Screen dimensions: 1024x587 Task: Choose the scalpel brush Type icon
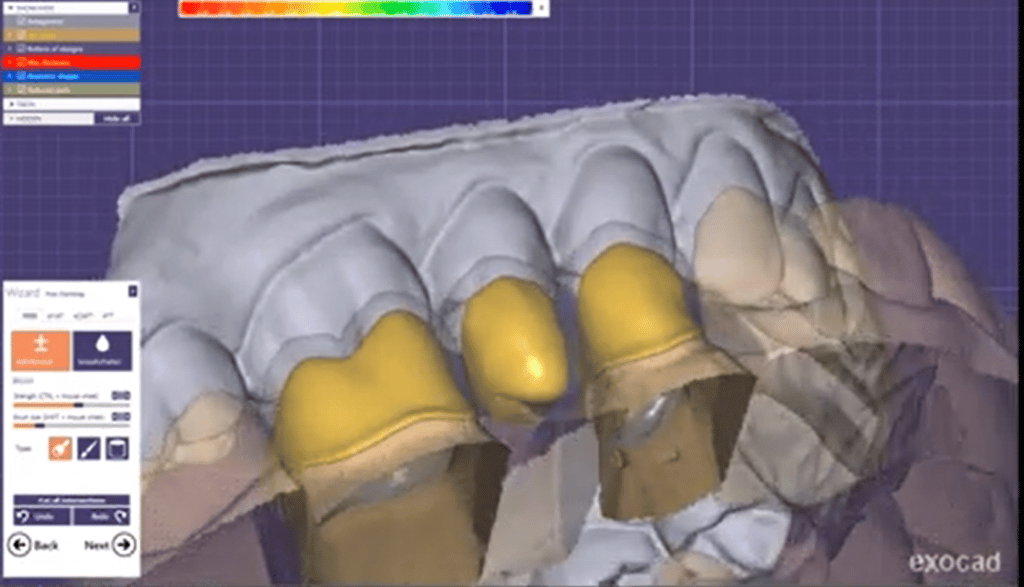[62, 448]
